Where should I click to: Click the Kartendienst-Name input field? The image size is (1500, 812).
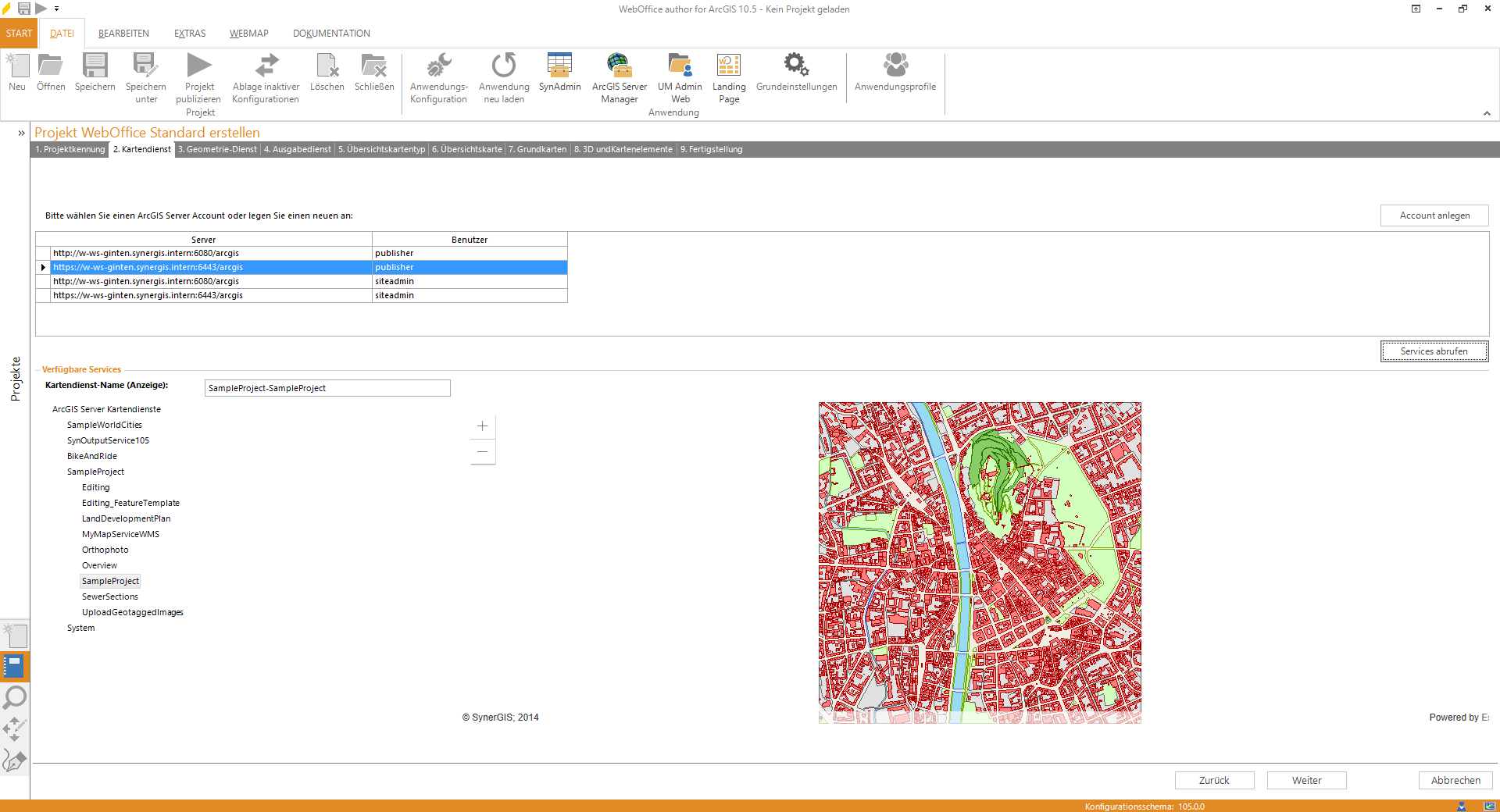point(327,388)
